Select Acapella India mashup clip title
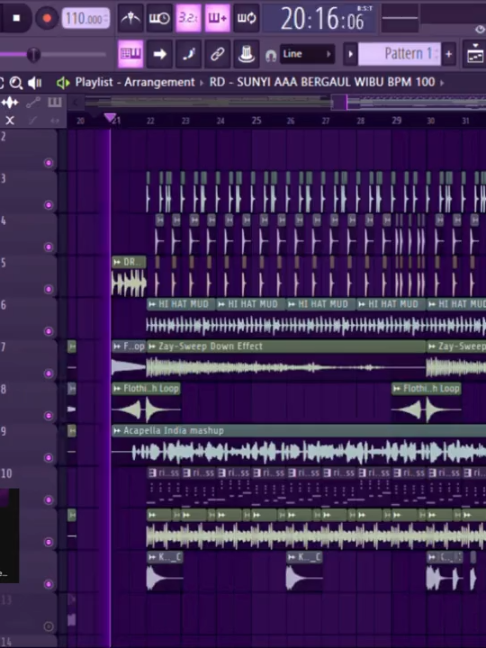This screenshot has height=648, width=486. tap(174, 431)
